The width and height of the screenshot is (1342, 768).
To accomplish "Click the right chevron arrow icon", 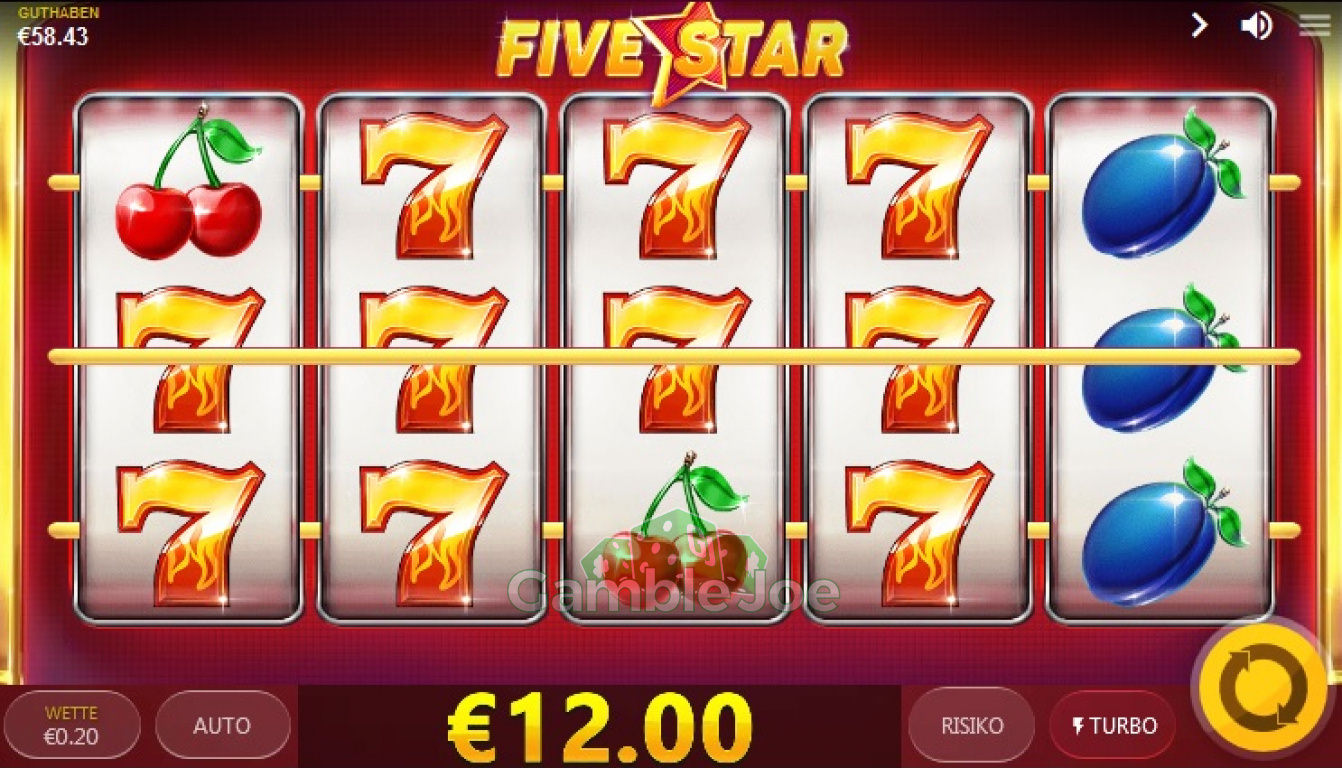I will 1199,25.
